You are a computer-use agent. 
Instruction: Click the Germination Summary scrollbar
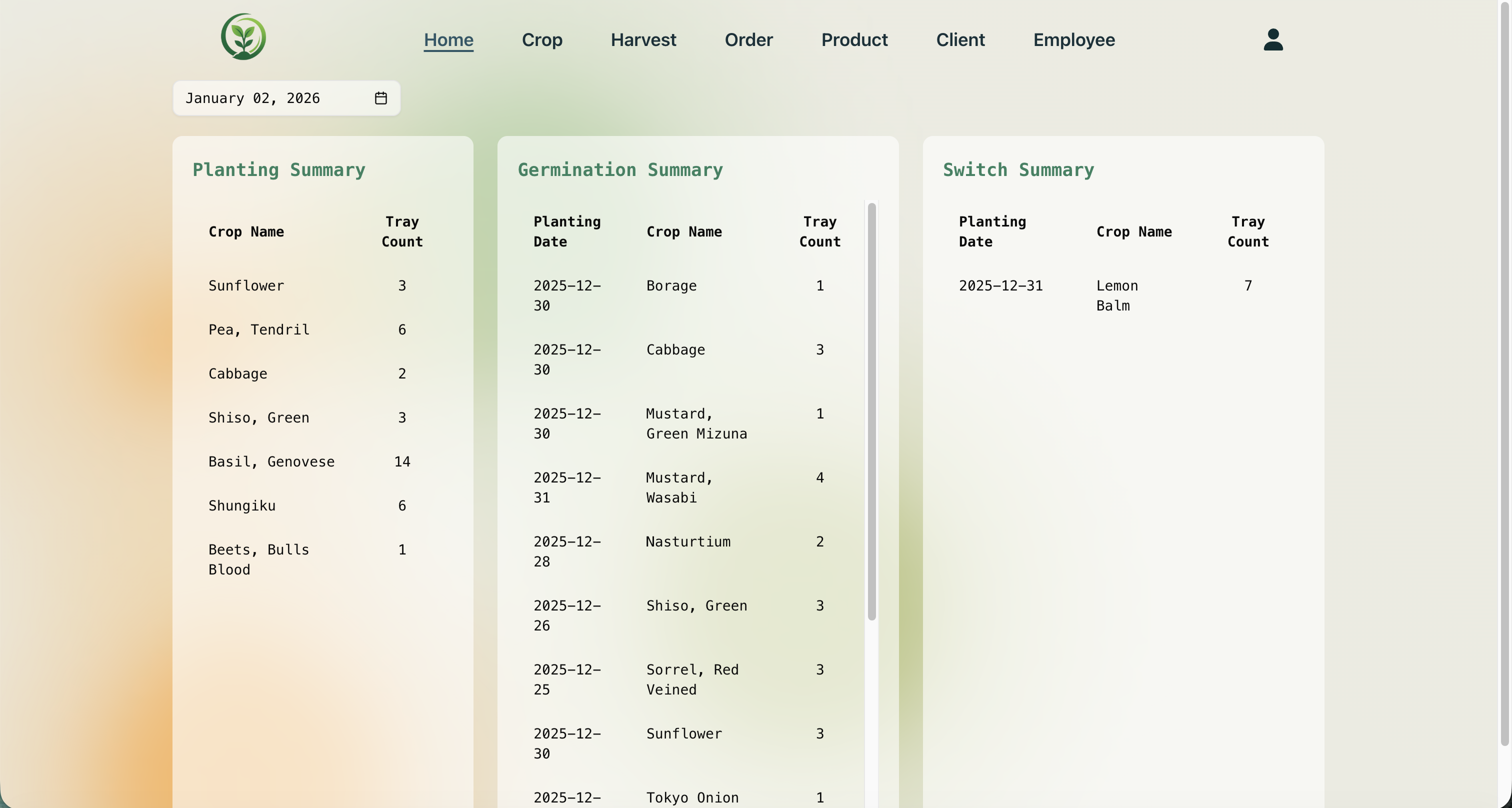click(x=871, y=410)
